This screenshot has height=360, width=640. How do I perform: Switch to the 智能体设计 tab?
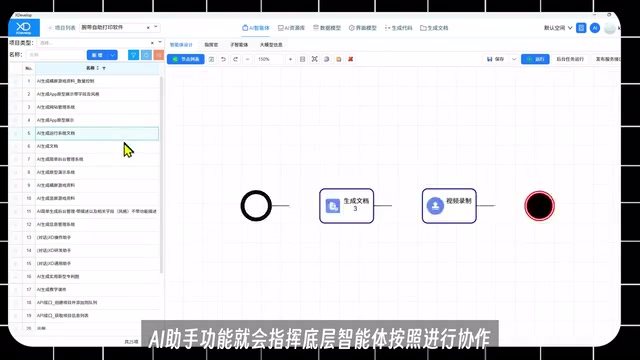tap(181, 44)
